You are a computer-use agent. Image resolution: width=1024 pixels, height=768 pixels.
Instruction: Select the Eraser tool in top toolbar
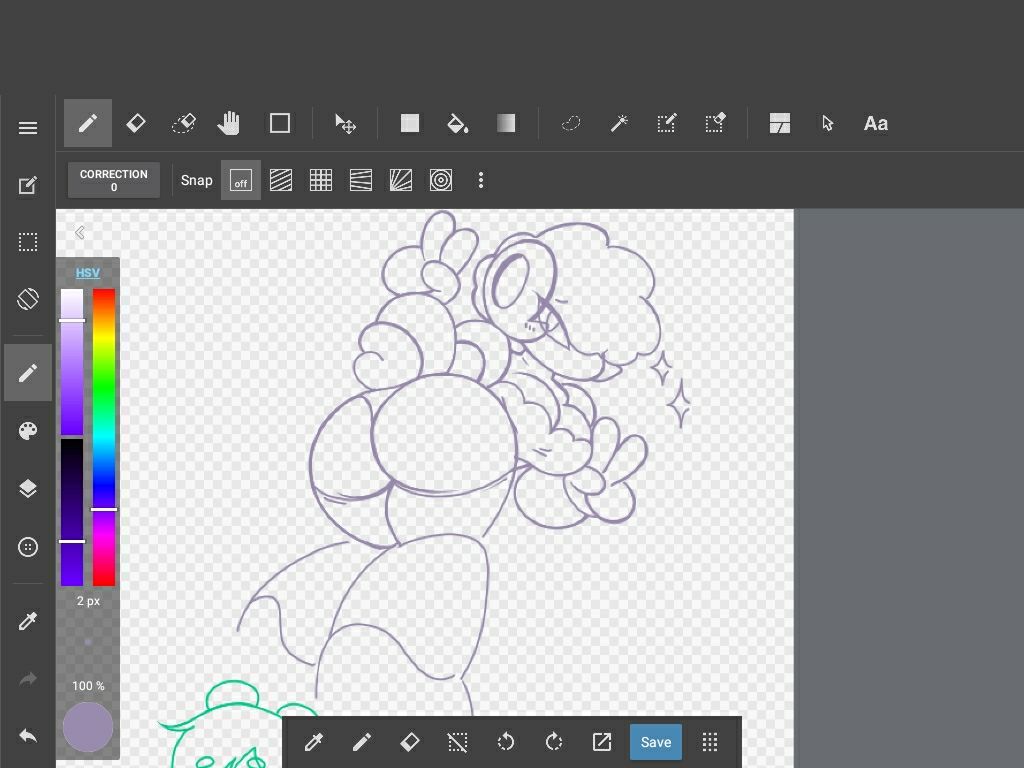tap(136, 123)
